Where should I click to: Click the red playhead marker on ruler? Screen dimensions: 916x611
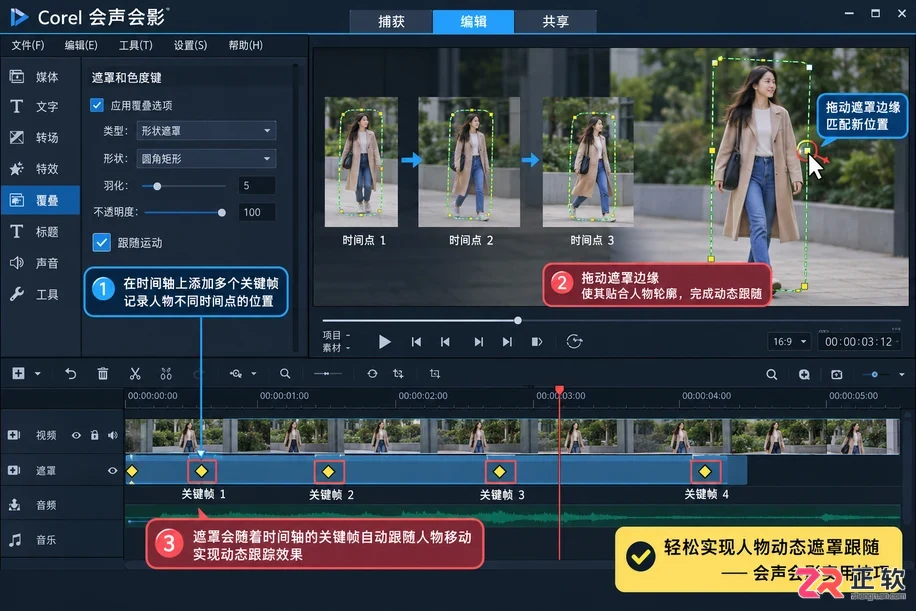pyautogui.click(x=560, y=390)
